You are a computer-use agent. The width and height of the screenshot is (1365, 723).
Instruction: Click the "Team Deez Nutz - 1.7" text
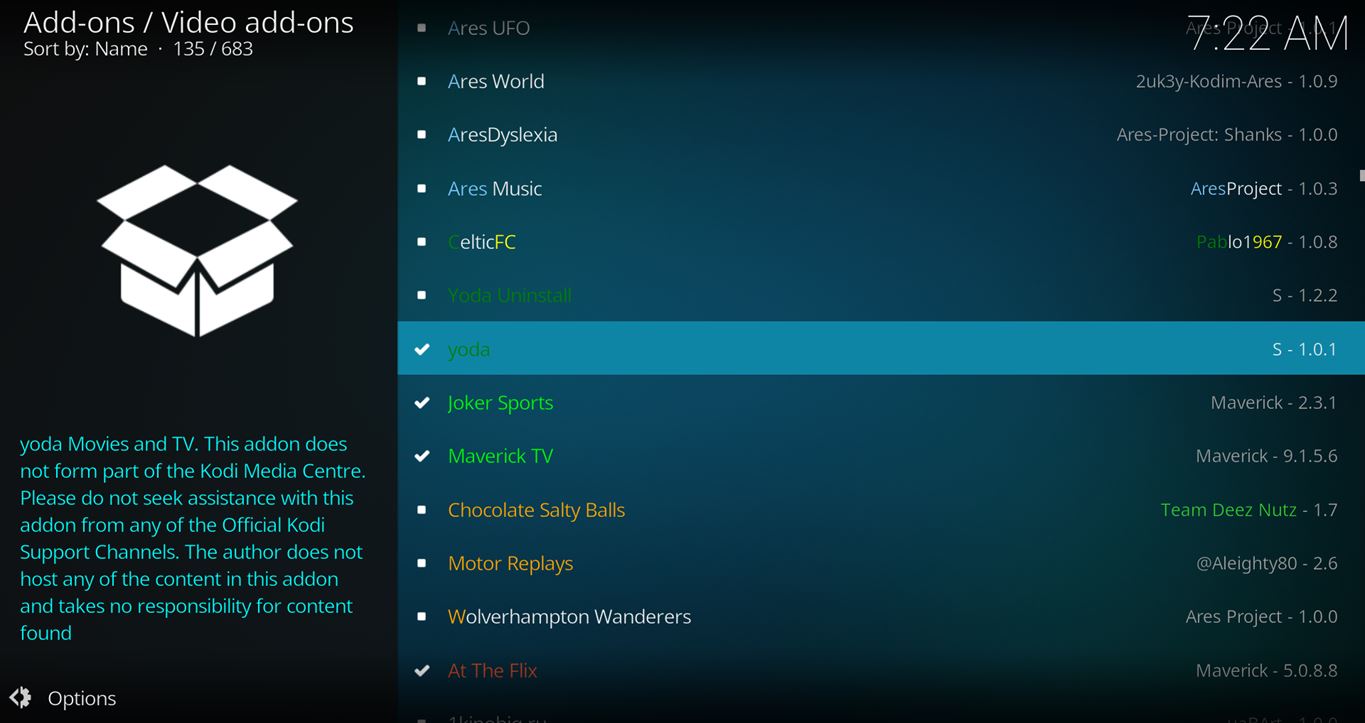(x=1249, y=510)
